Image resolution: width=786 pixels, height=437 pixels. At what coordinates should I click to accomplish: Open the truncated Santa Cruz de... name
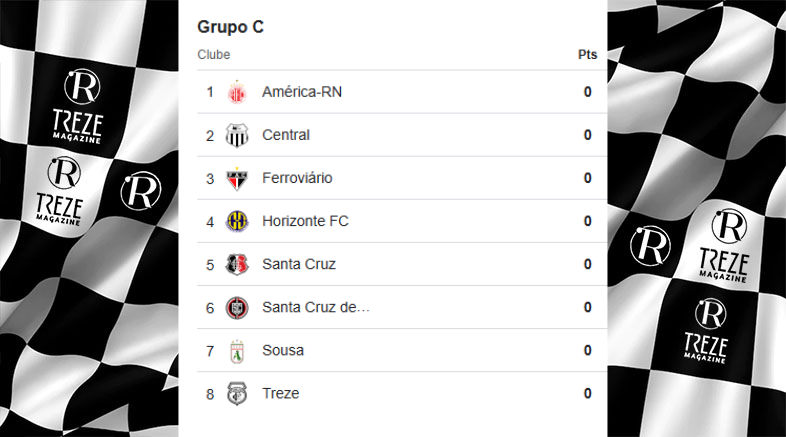click(x=316, y=307)
